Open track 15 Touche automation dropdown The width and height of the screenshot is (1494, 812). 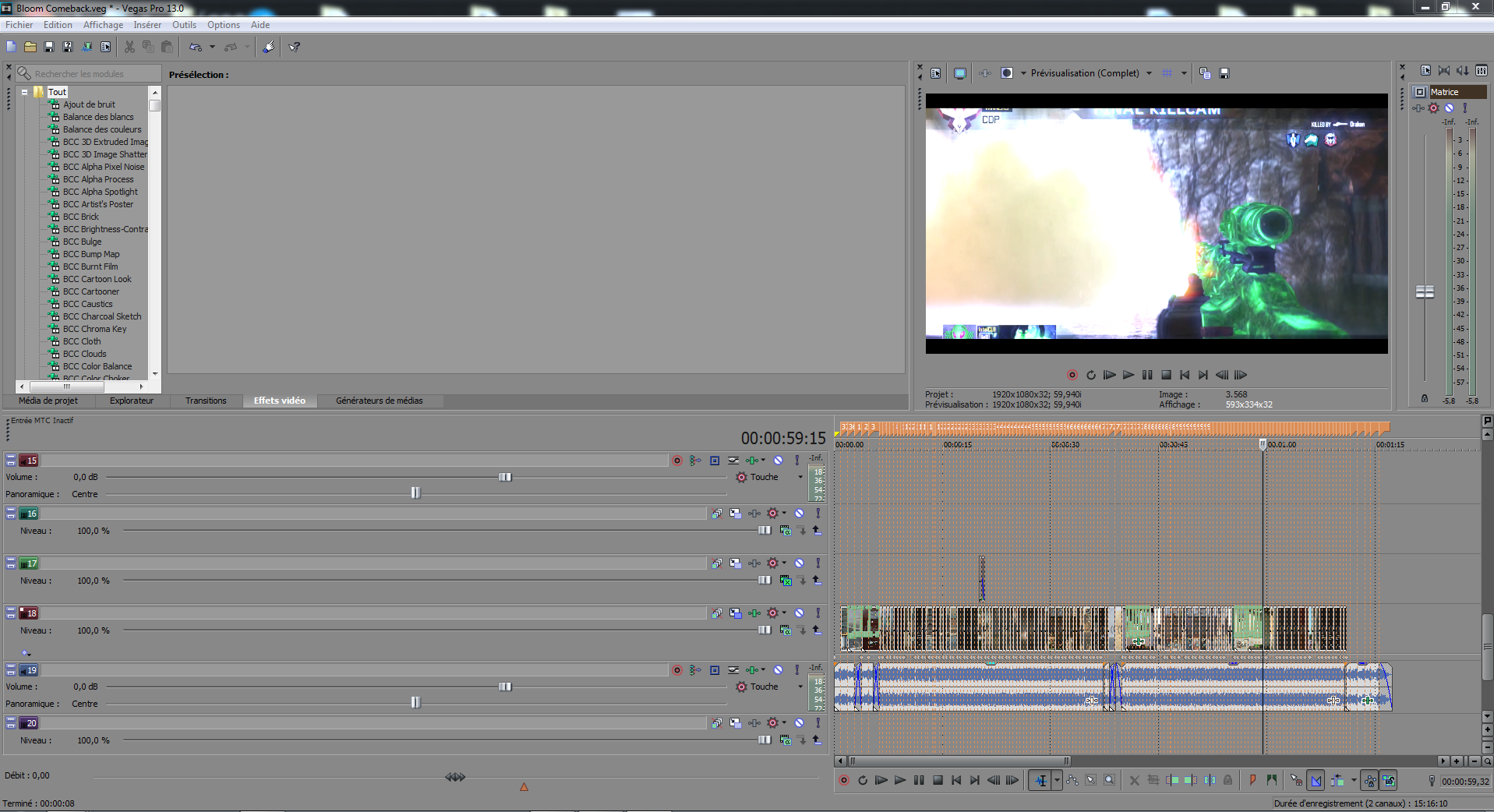[x=800, y=477]
